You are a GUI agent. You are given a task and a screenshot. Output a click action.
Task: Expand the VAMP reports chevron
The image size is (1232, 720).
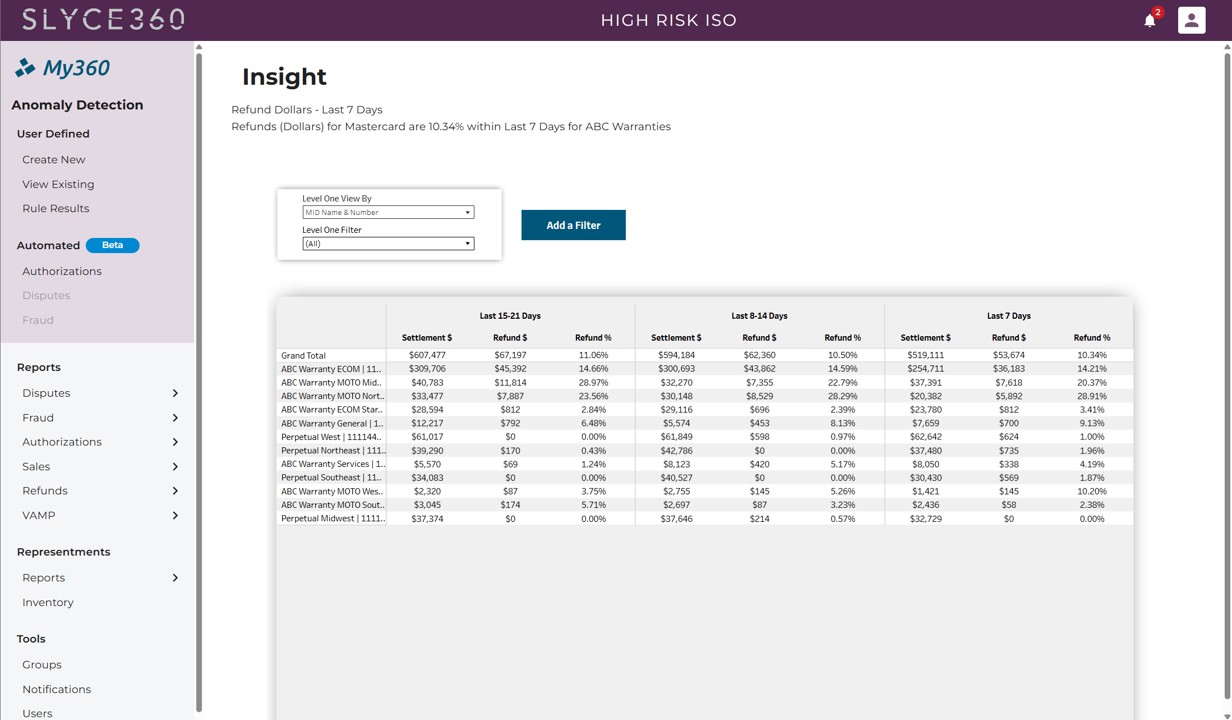point(175,516)
